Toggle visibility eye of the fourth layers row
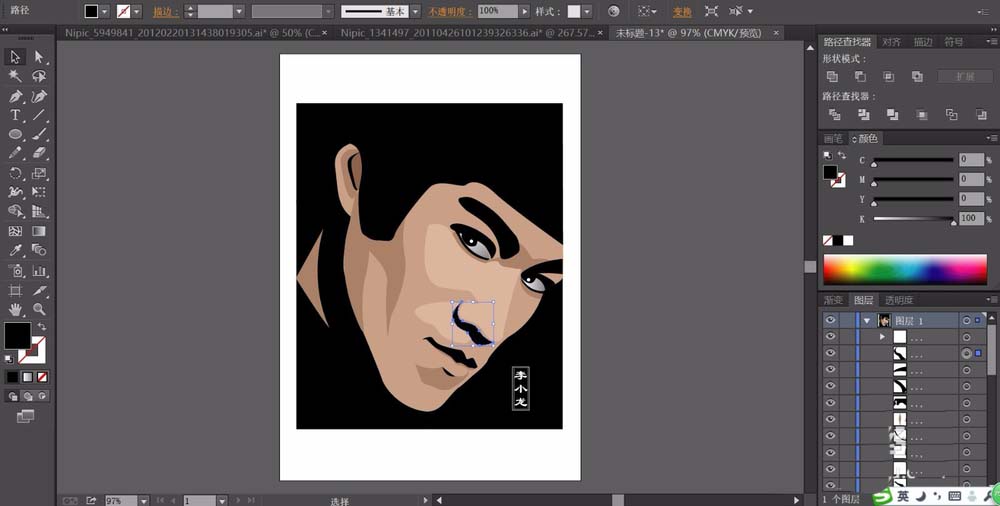The height and width of the screenshot is (506, 1000). (x=830, y=369)
